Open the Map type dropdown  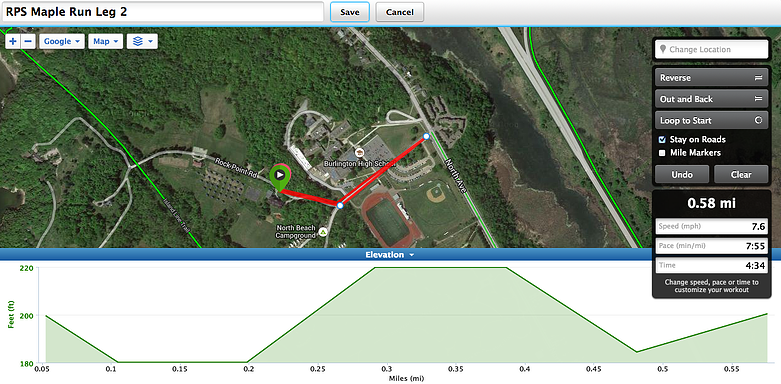coord(106,41)
